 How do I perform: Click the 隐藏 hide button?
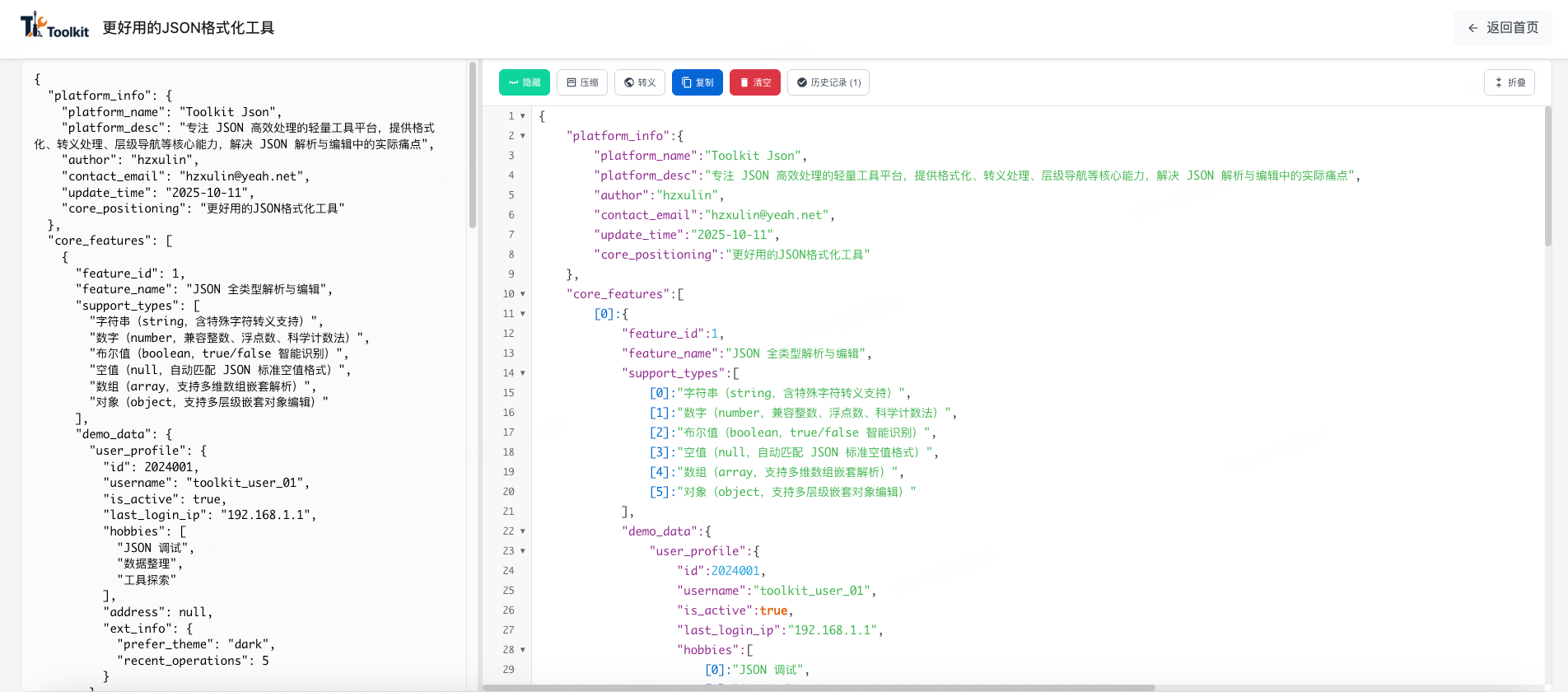pos(525,82)
